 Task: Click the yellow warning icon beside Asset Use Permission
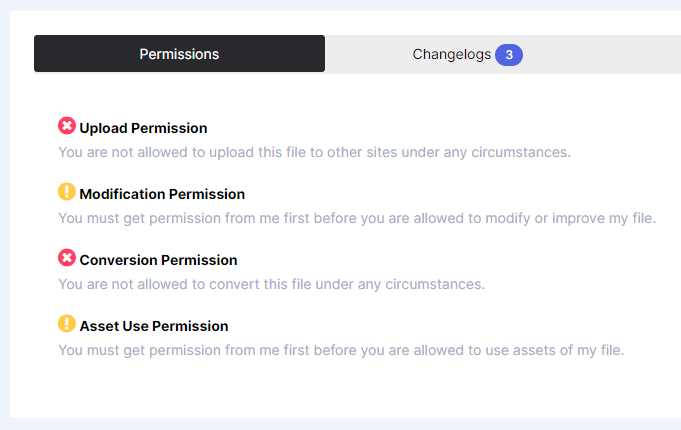pyautogui.click(x=67, y=324)
